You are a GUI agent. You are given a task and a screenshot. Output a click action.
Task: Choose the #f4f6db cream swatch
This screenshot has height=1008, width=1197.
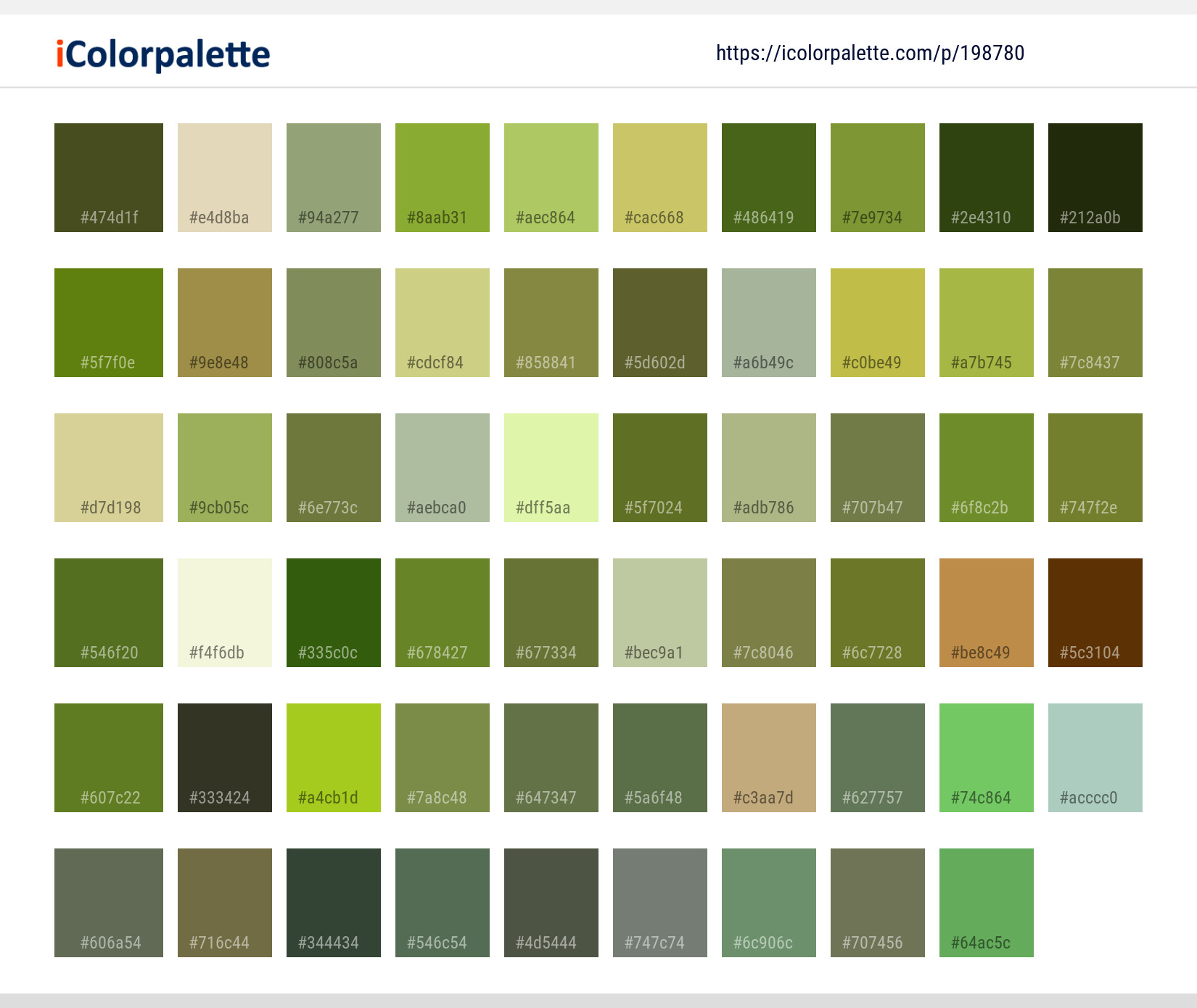(x=225, y=613)
